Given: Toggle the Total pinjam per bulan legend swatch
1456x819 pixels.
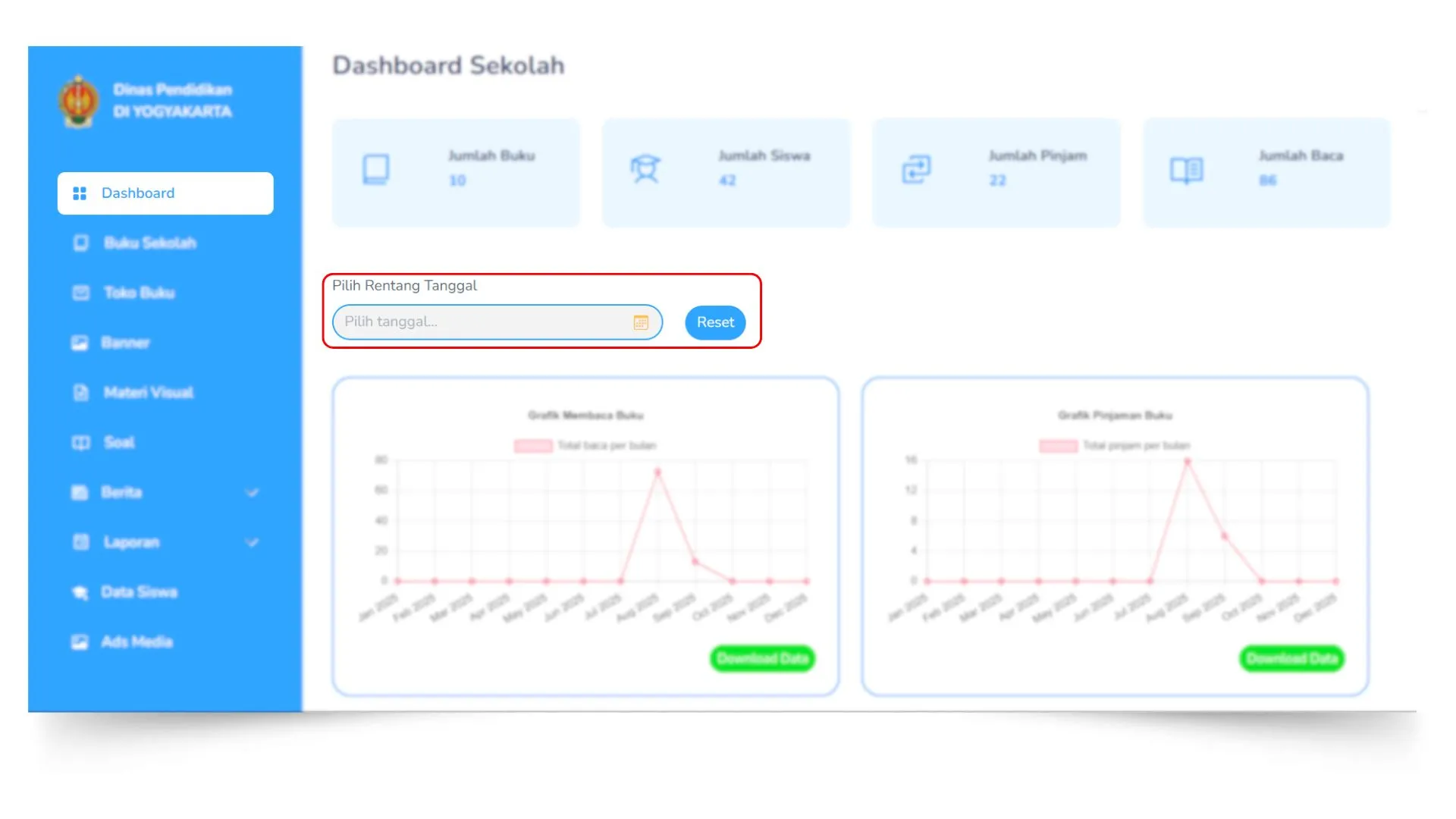Looking at the screenshot, I should point(1058,446).
